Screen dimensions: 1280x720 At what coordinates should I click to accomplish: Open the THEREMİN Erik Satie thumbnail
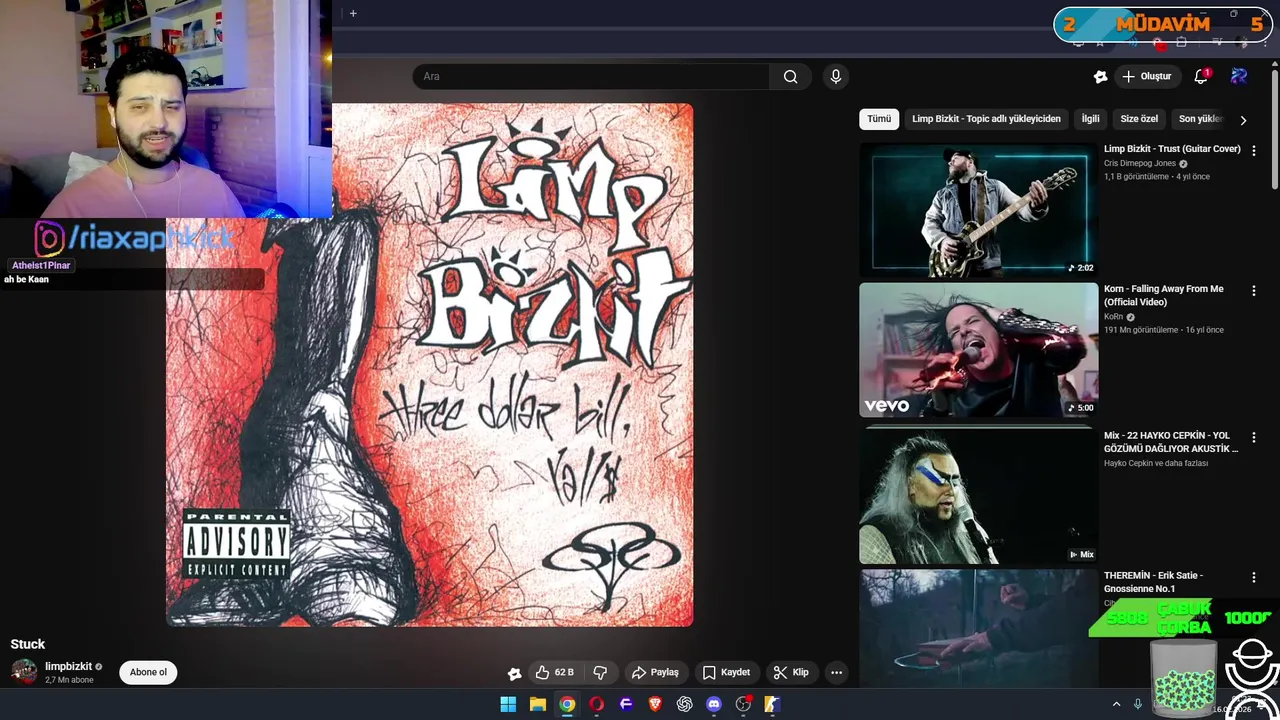point(978,628)
